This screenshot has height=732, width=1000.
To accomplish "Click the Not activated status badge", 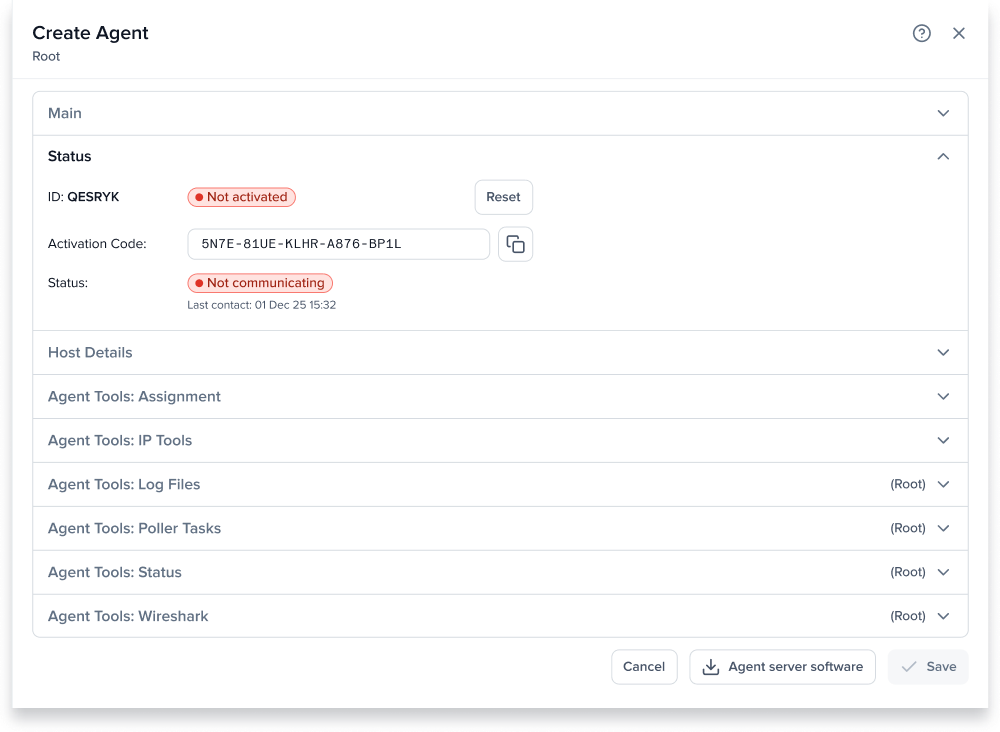I will (x=241, y=197).
